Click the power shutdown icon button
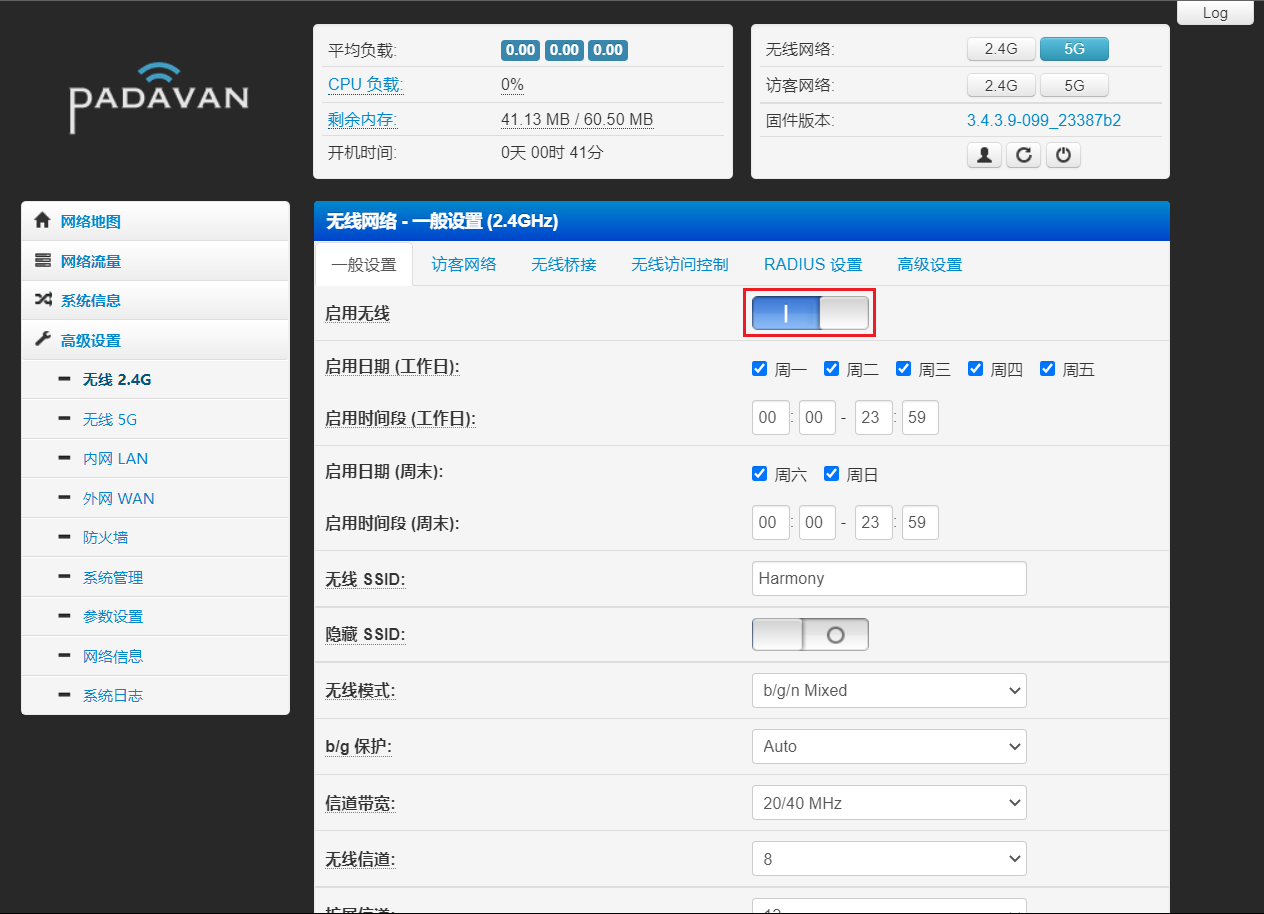1264x914 pixels. point(1063,155)
